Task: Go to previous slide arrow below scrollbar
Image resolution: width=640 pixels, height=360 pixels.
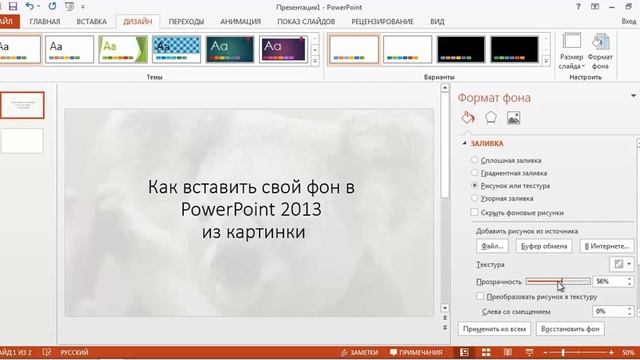Action: [445, 318]
